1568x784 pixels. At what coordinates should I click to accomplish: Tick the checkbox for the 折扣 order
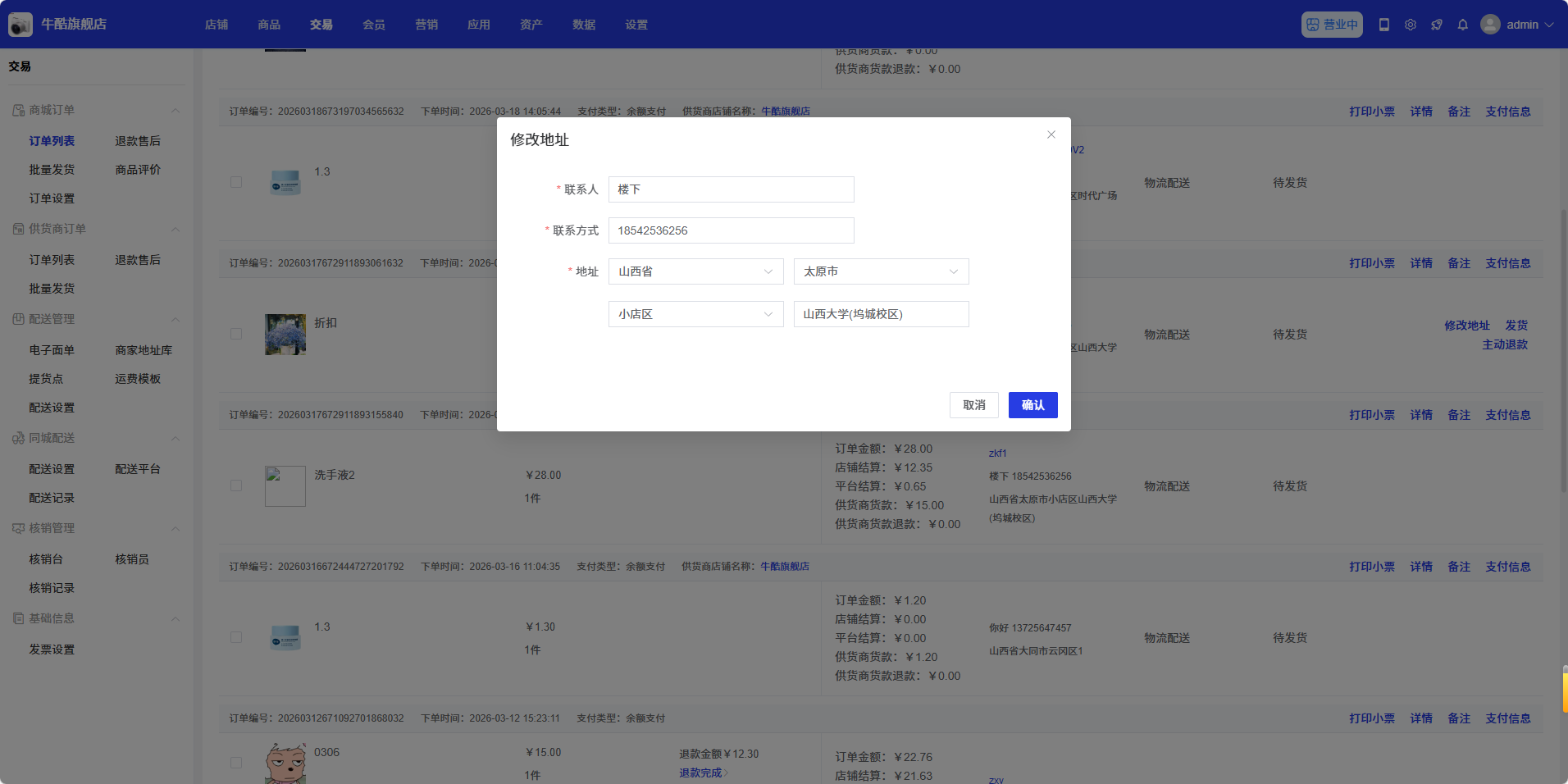pos(236,334)
